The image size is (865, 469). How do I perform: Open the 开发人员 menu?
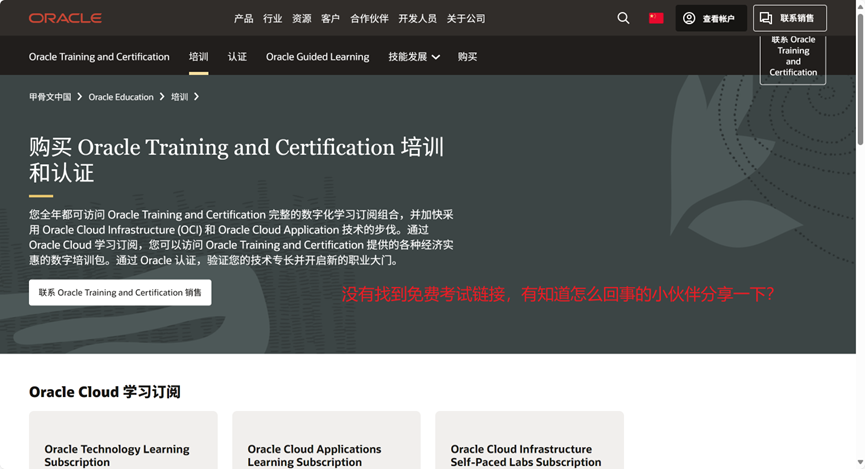[418, 19]
